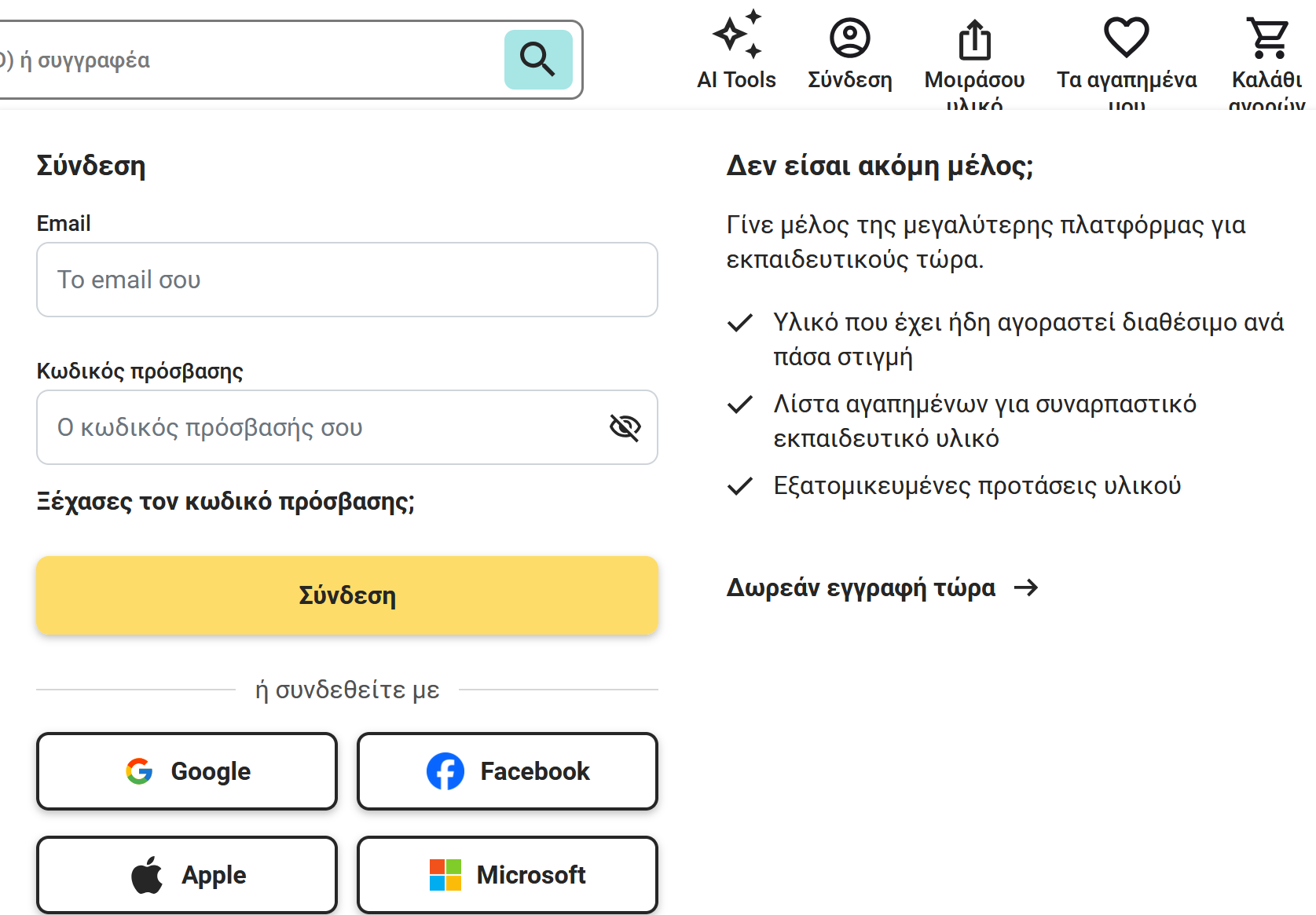Click the arrow next to 'Δωρεάν εγγραφή τώρα'
The height and width of the screenshot is (915, 1316).
coord(1026,587)
